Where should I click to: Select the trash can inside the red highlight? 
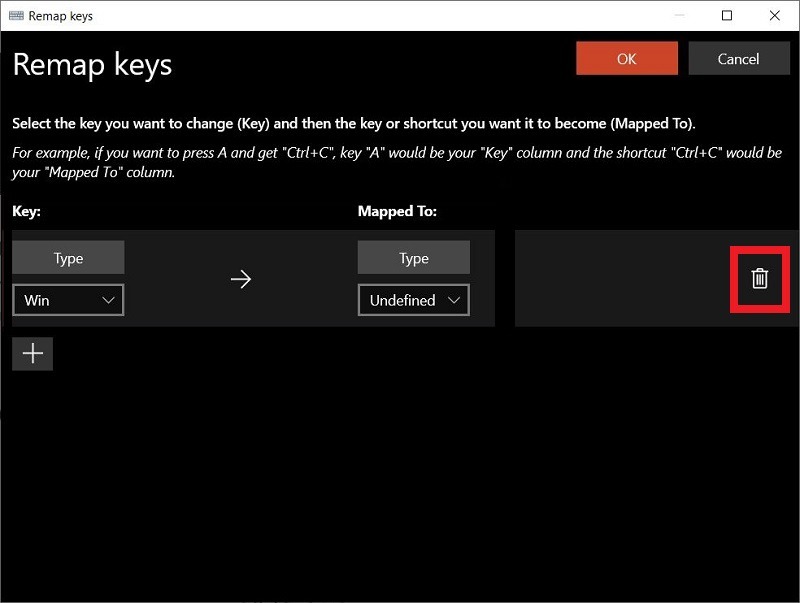tap(760, 280)
